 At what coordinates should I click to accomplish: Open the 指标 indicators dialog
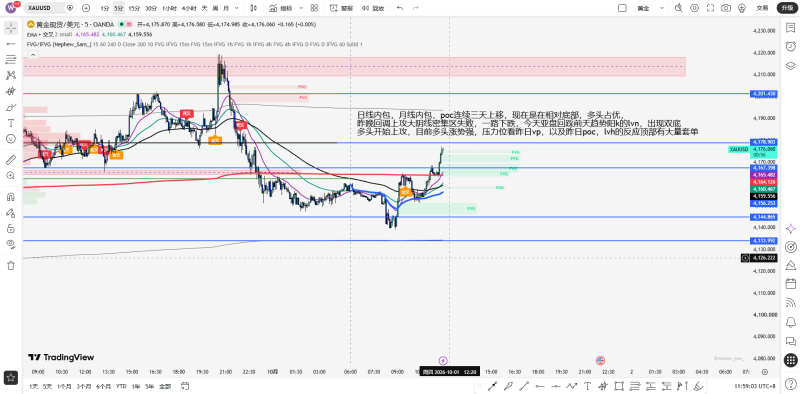coord(280,8)
